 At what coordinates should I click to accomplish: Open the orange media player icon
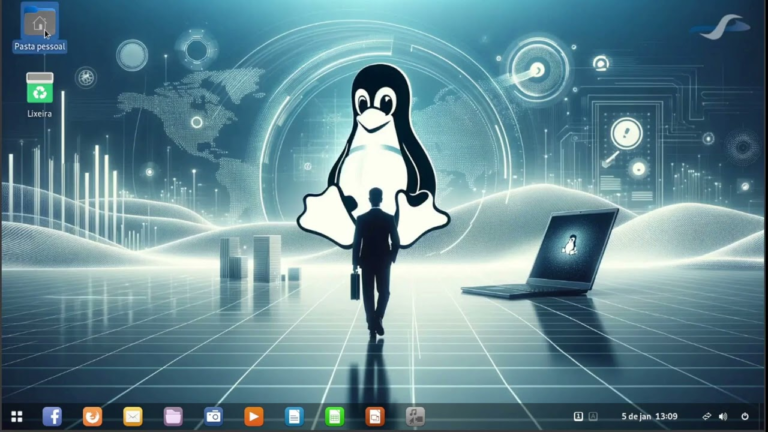coord(254,416)
